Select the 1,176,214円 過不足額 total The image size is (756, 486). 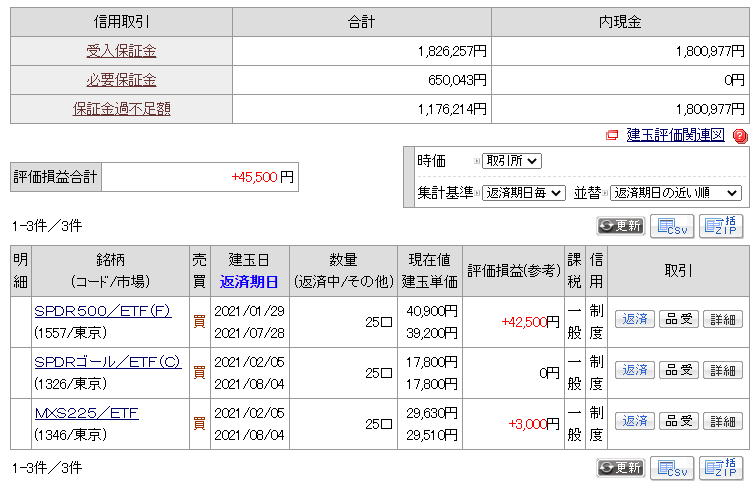[452, 109]
